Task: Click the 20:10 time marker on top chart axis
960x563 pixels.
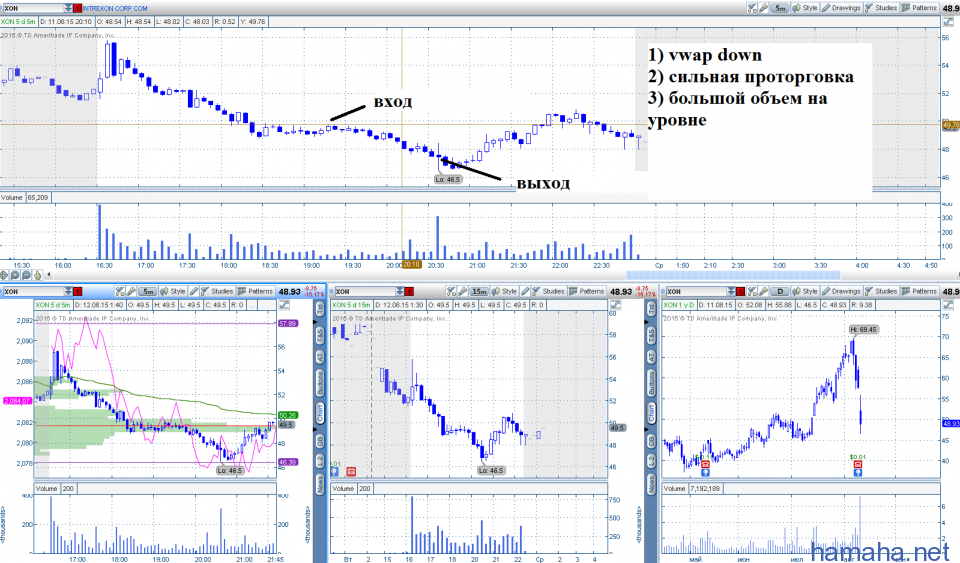Action: click(x=411, y=265)
